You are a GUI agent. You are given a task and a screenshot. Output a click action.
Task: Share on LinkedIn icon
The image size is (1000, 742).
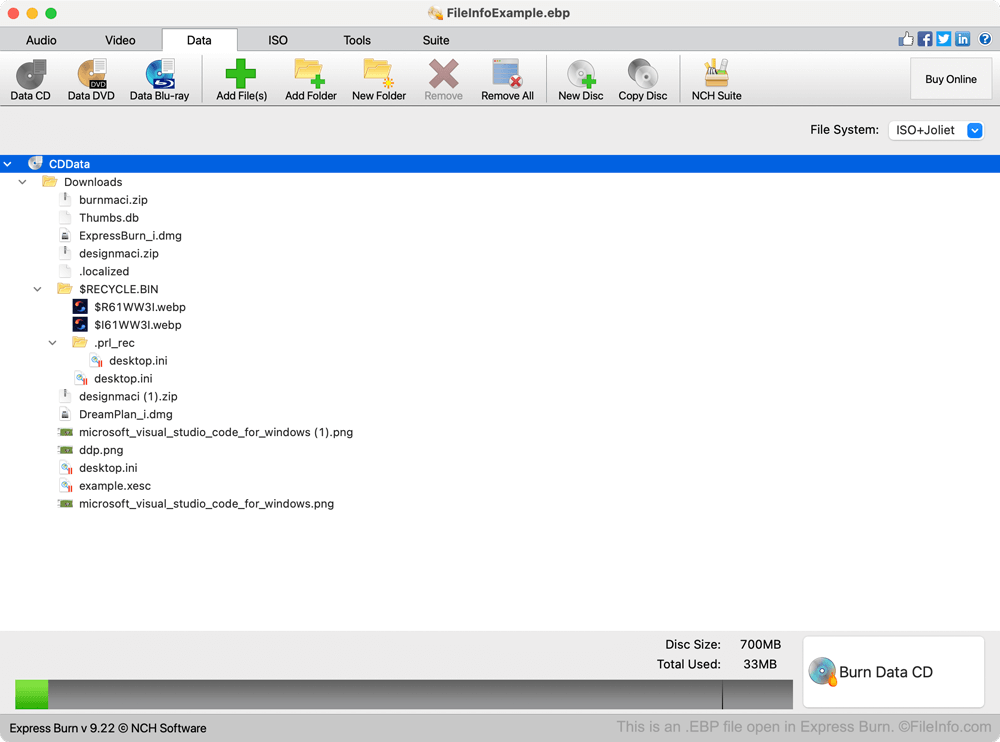pyautogui.click(x=962, y=40)
